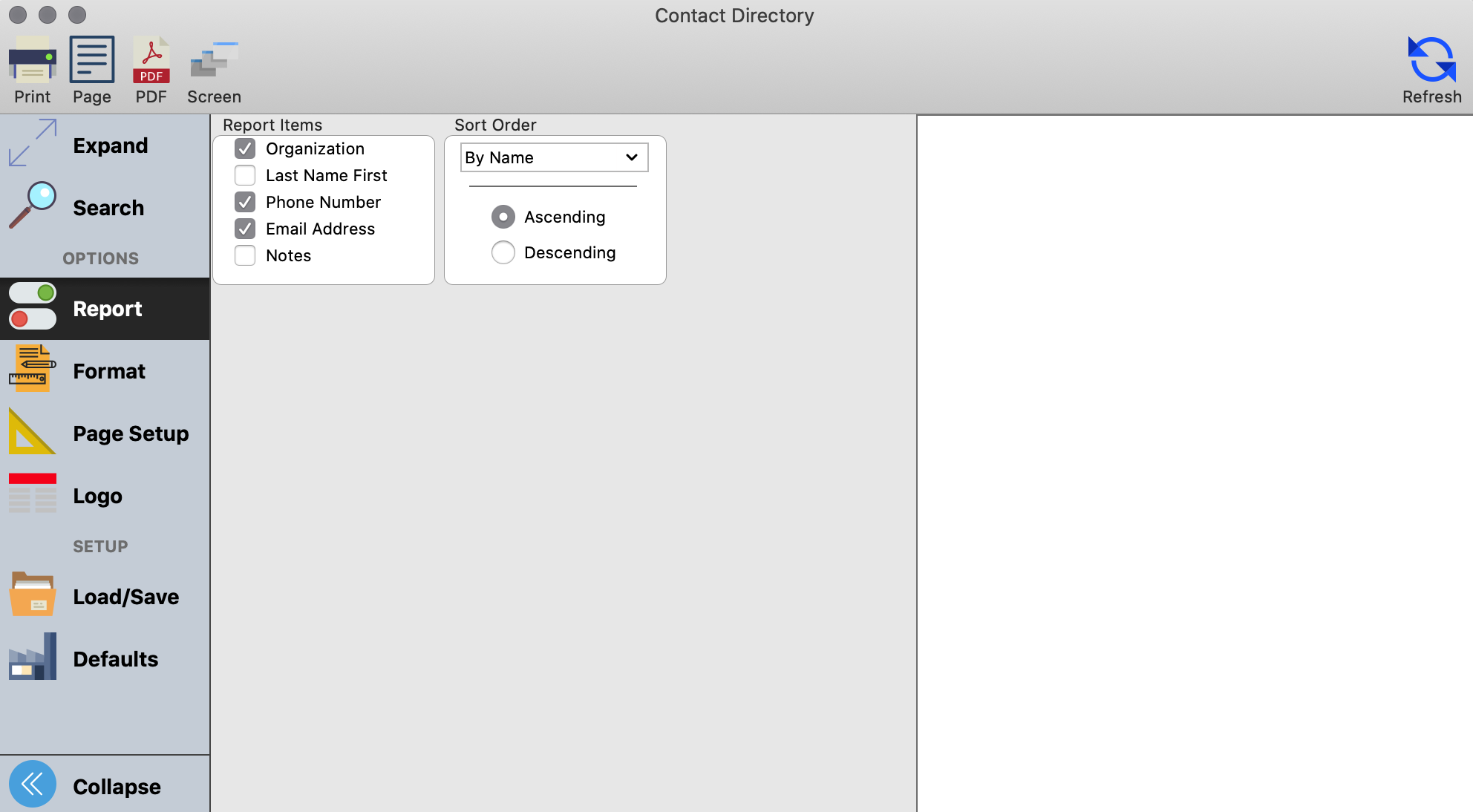Open Search magnifying glass icon

[x=32, y=206]
